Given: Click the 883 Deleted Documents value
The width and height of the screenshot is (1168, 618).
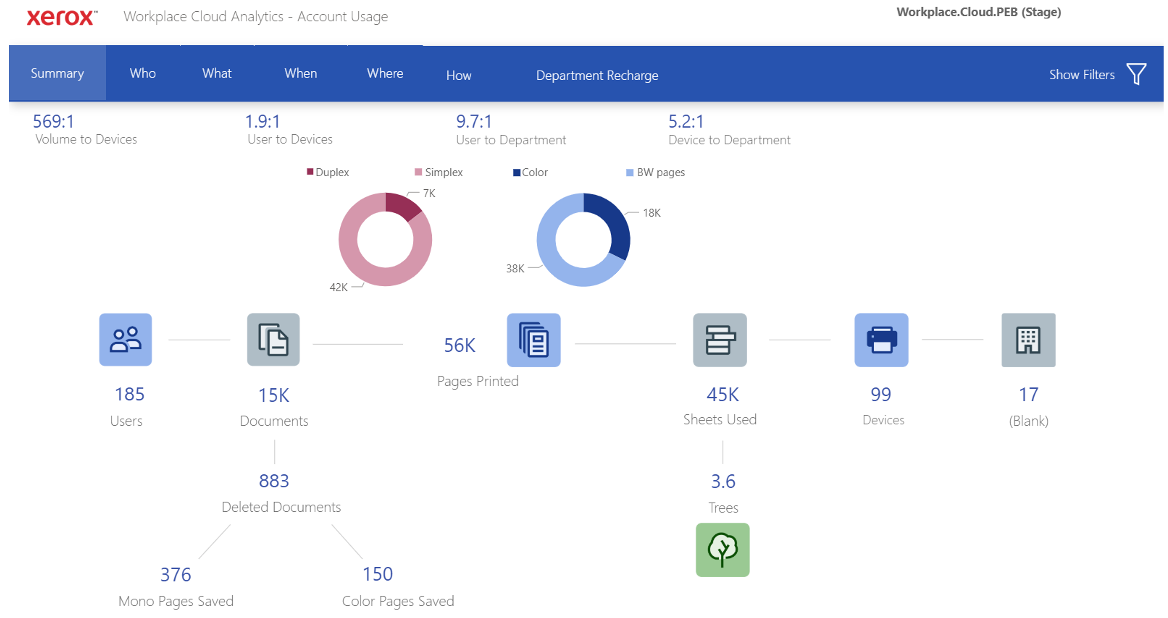Looking at the screenshot, I should click(x=274, y=481).
